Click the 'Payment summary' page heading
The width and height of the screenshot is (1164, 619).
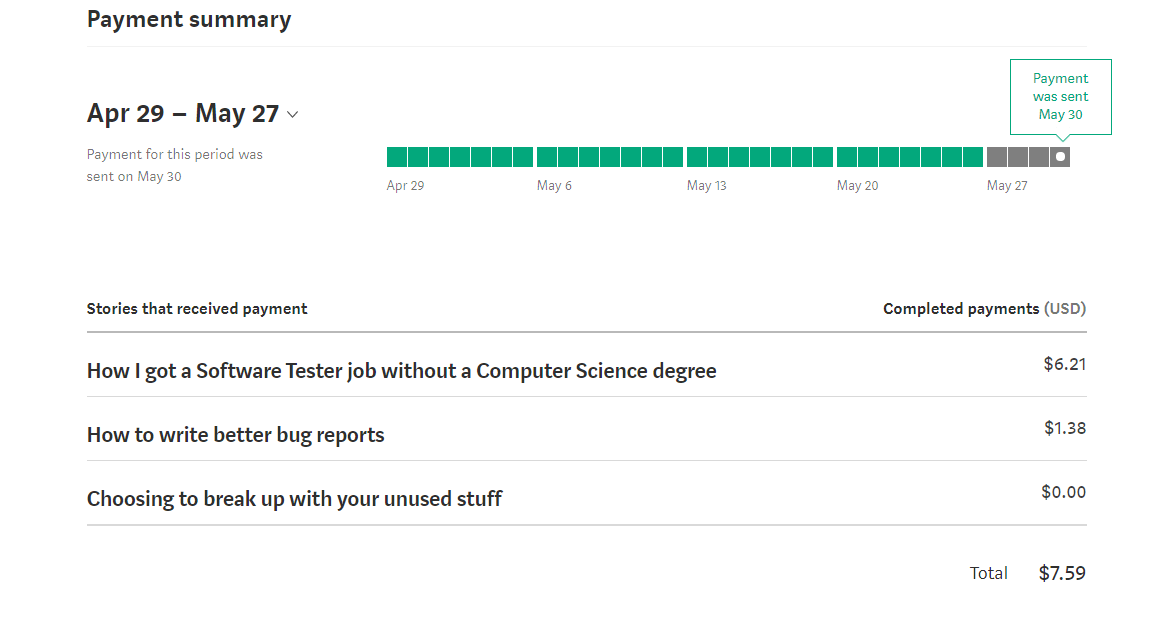[189, 20]
